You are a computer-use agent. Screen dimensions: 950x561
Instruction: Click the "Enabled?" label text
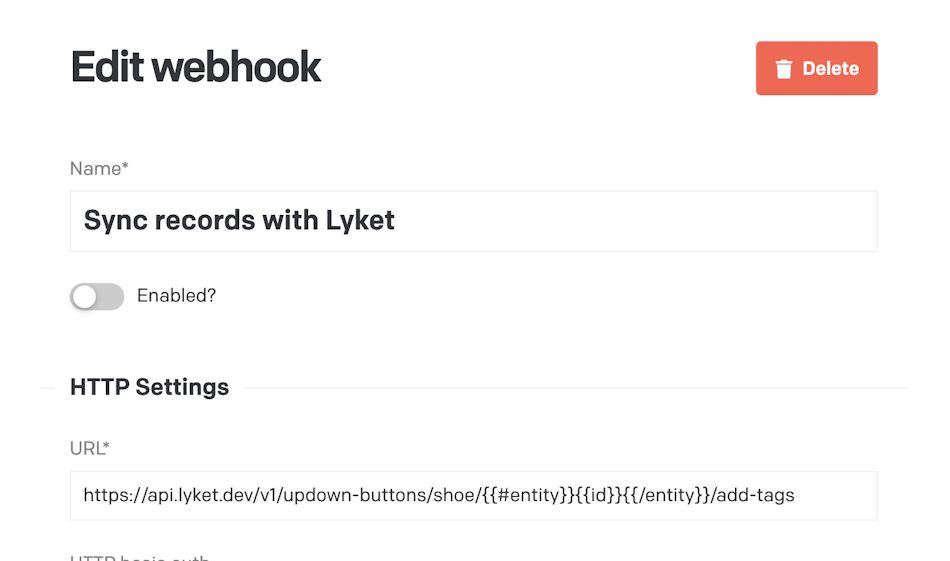tap(176, 296)
